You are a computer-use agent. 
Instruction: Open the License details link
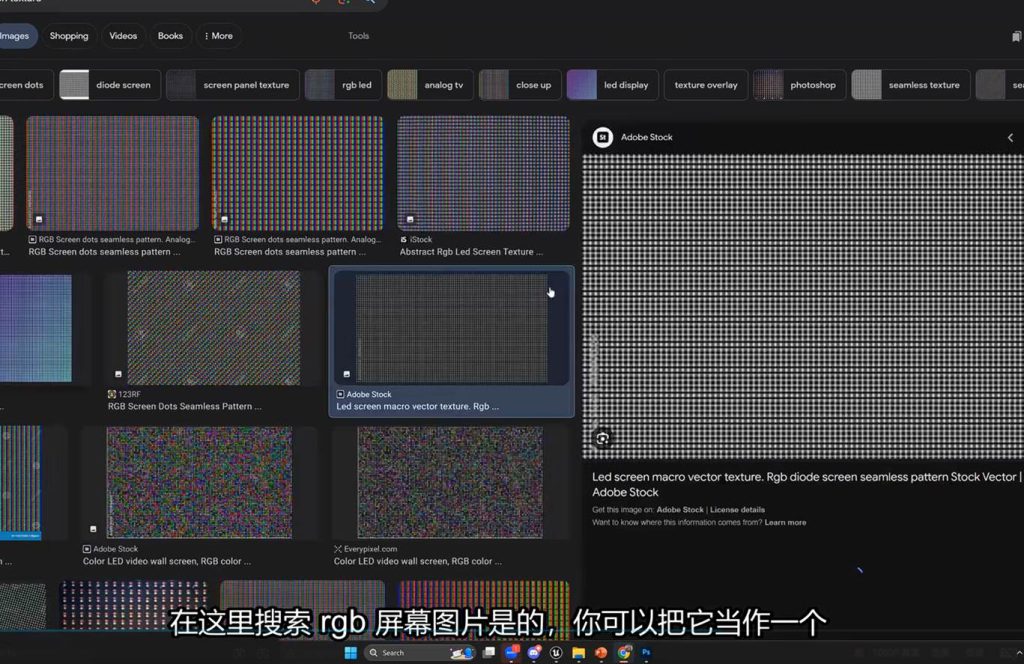737,510
